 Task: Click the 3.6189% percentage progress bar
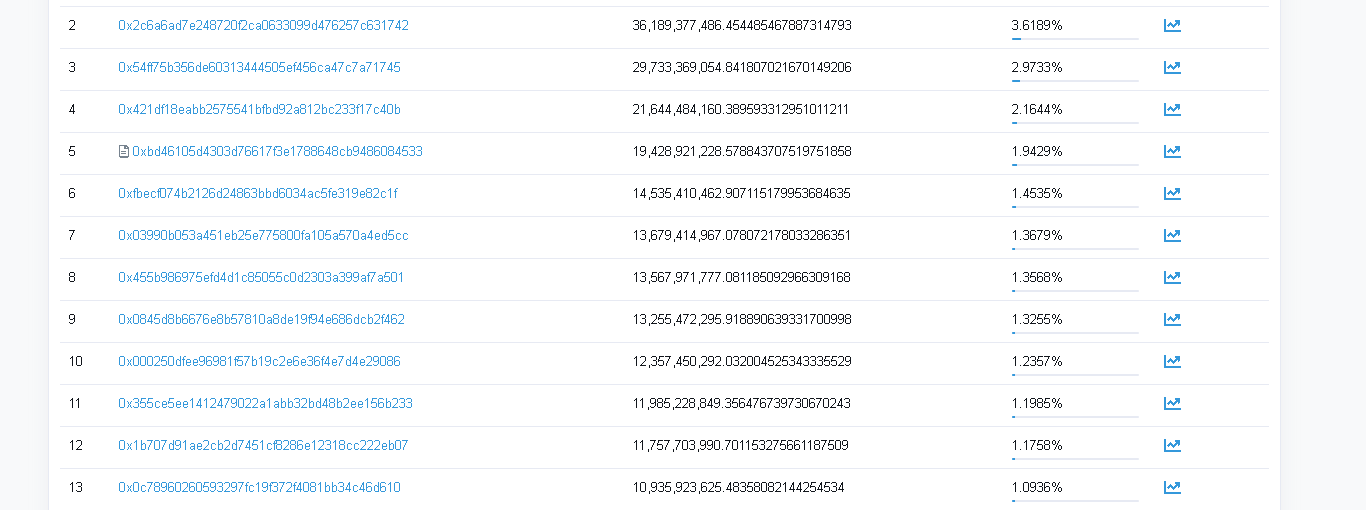(1075, 39)
